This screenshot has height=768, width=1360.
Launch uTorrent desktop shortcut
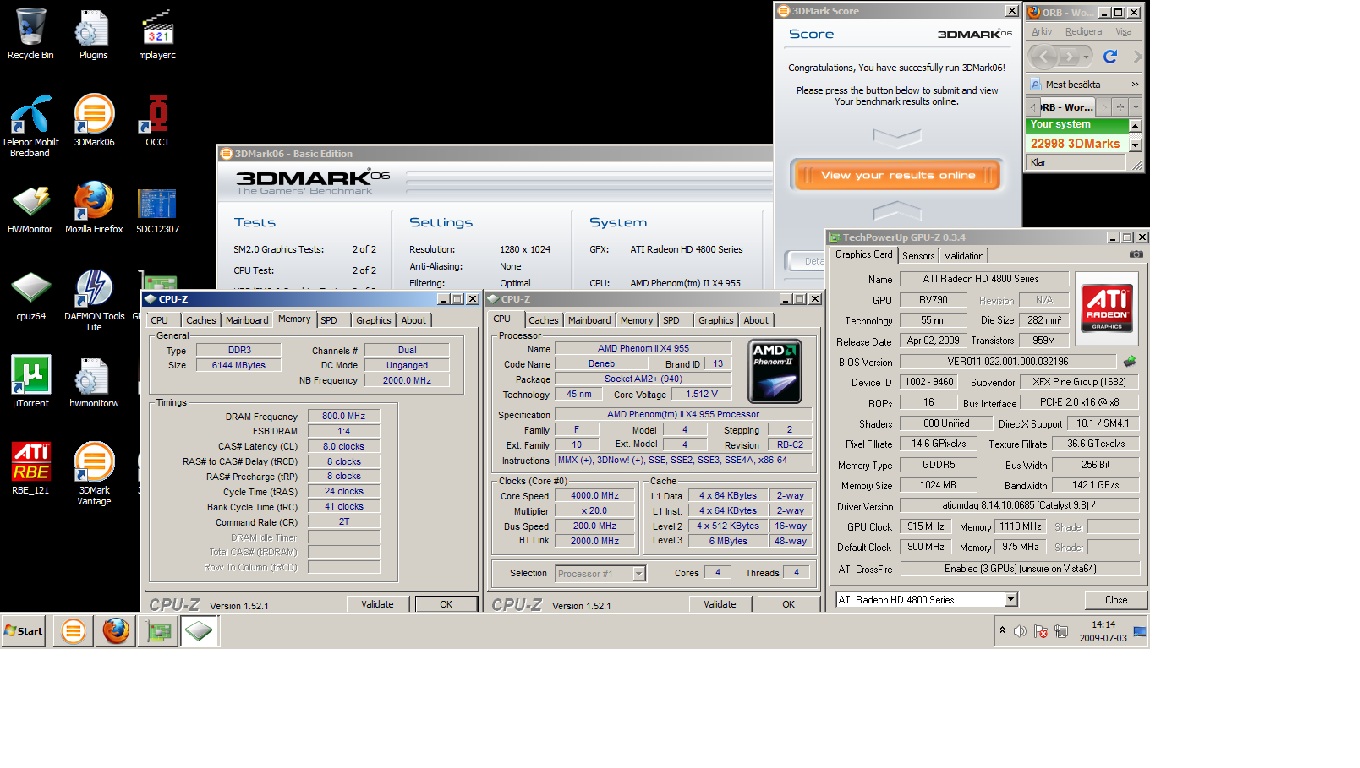point(30,381)
